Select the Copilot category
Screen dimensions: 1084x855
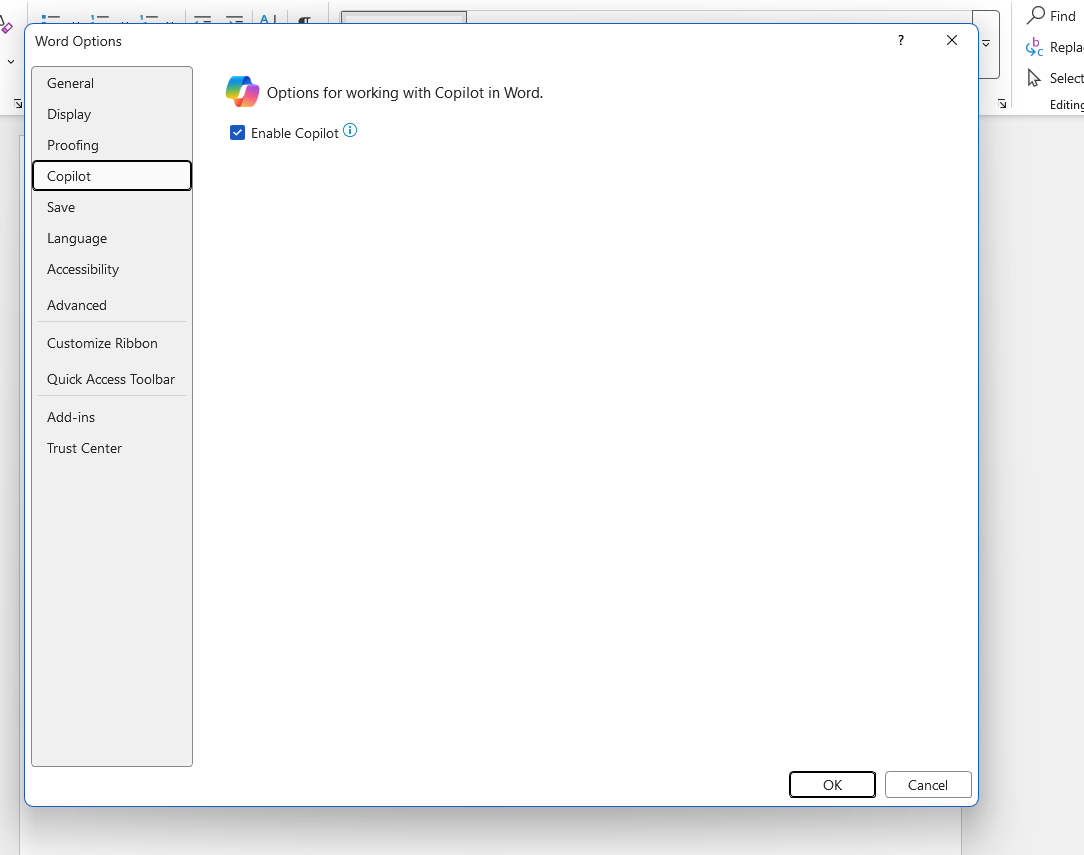(111, 176)
